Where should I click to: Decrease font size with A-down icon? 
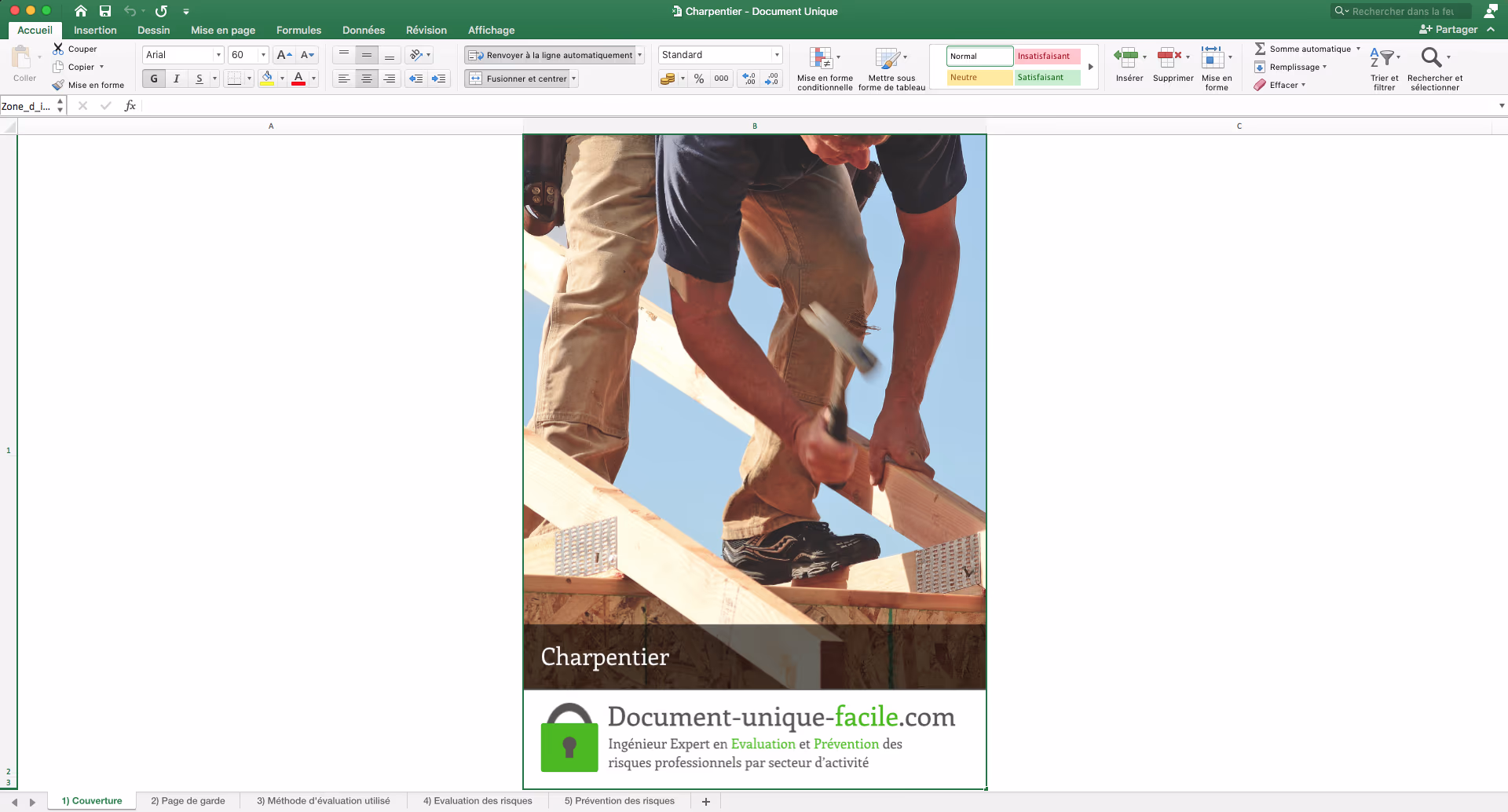[x=308, y=55]
